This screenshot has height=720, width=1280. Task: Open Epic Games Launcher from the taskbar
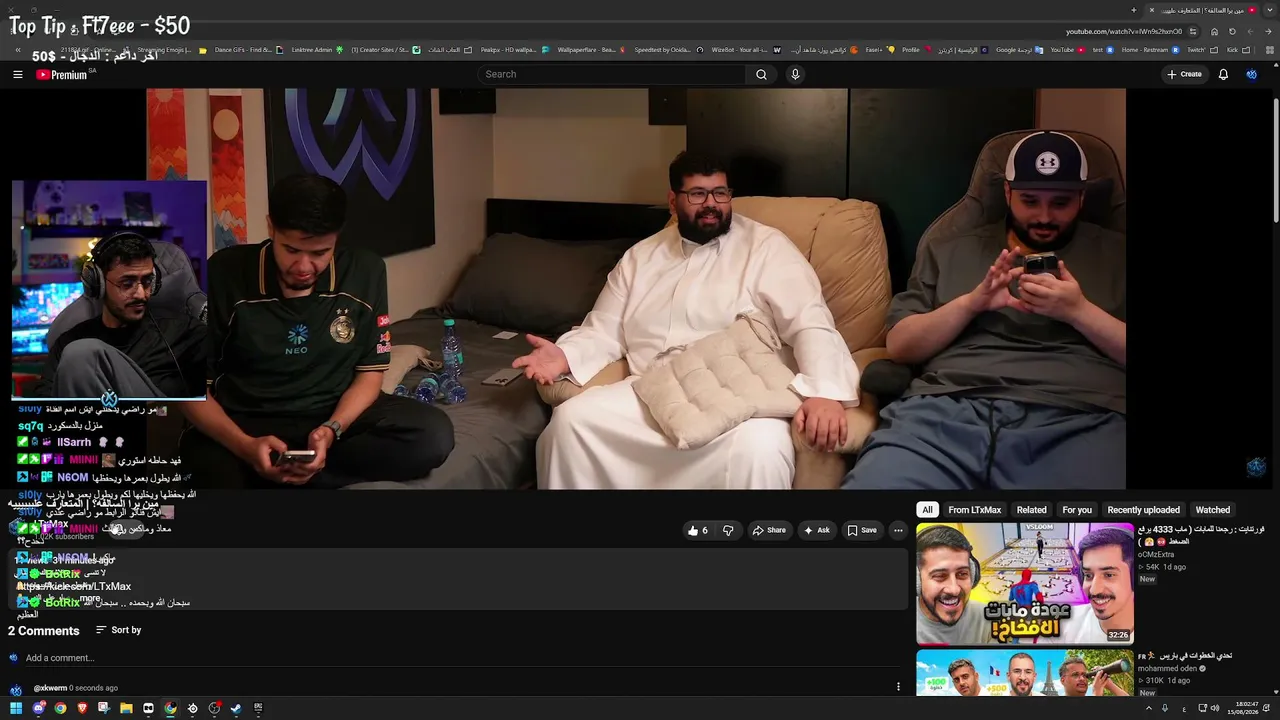tap(258, 709)
